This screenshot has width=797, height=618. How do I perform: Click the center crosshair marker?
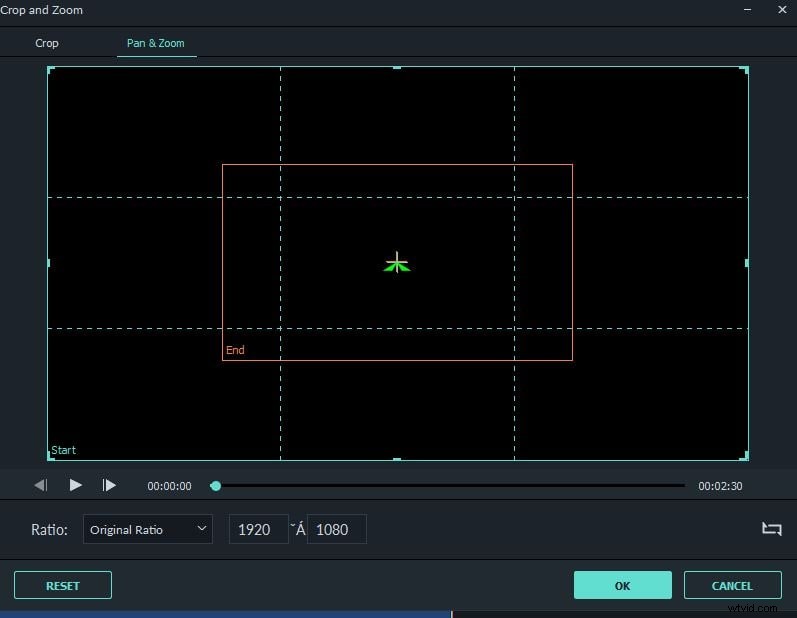(x=397, y=263)
